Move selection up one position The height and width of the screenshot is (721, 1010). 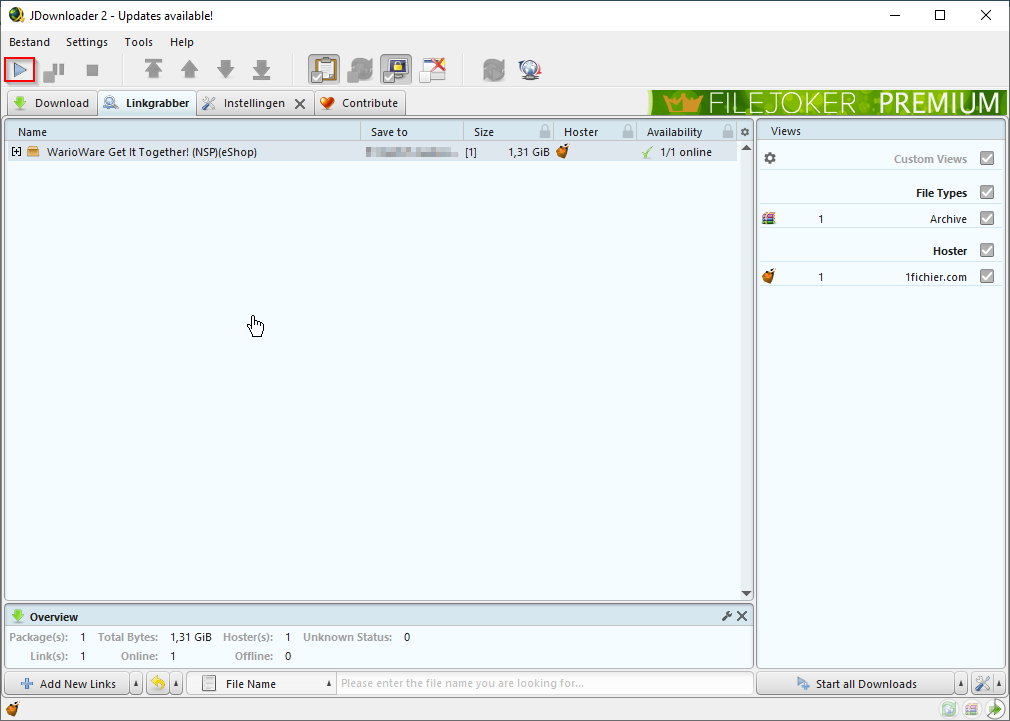(189, 69)
